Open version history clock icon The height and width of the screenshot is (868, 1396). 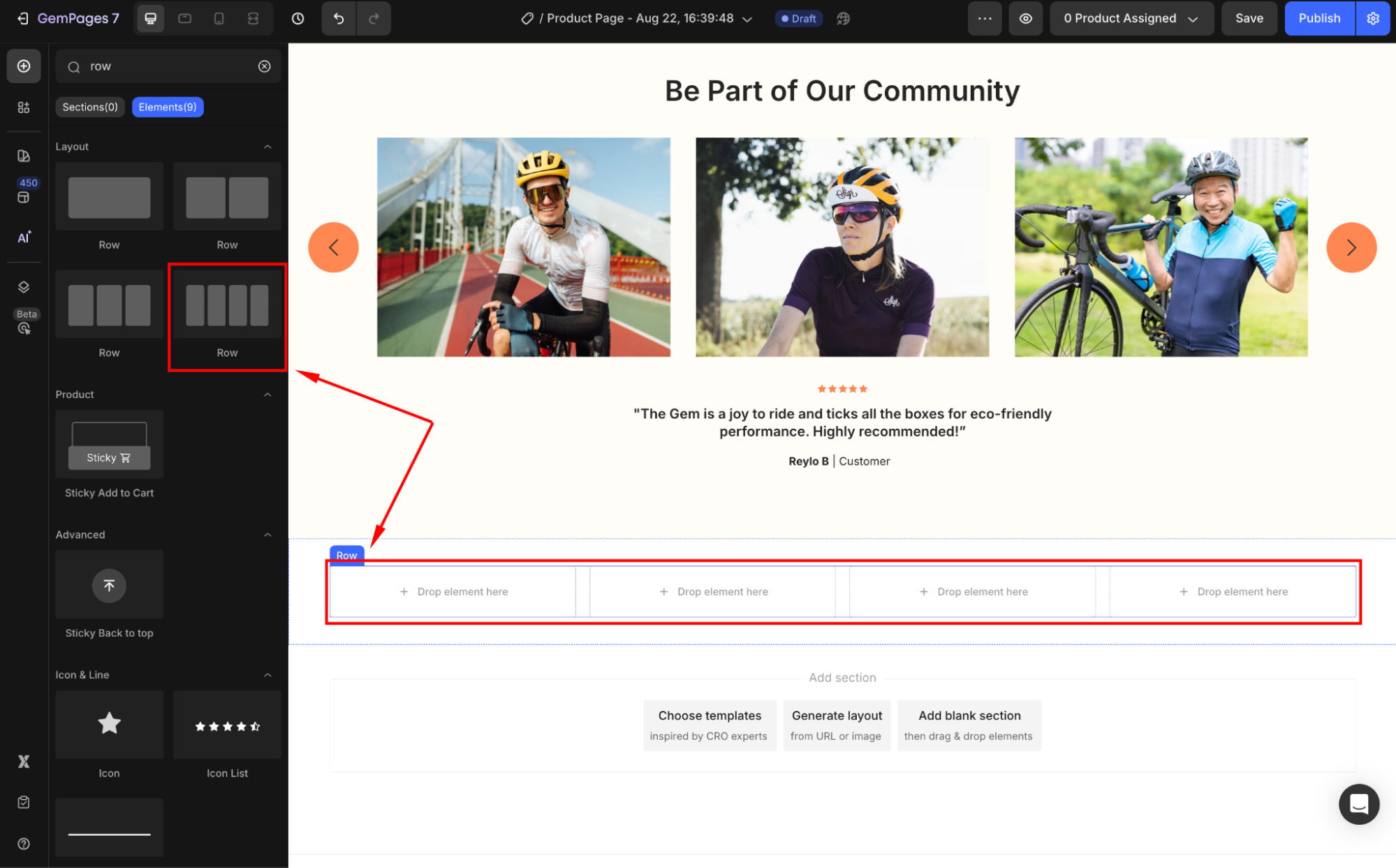[x=298, y=19]
